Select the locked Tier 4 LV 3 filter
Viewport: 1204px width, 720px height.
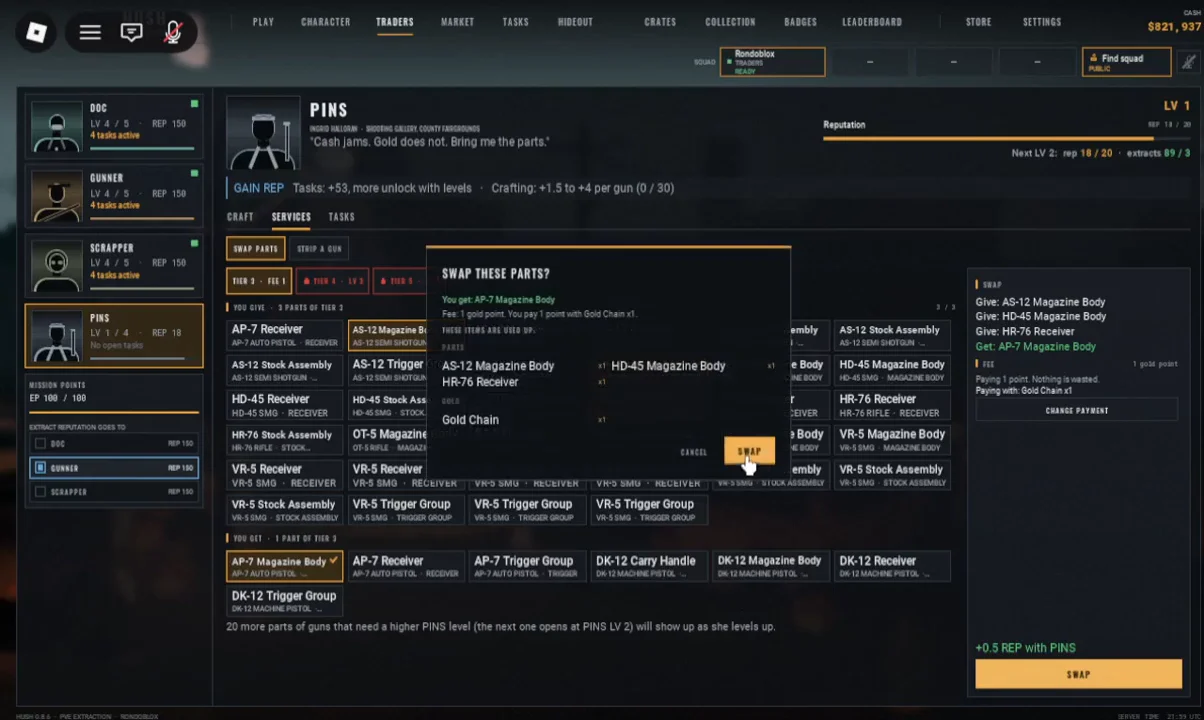[x=332, y=281]
